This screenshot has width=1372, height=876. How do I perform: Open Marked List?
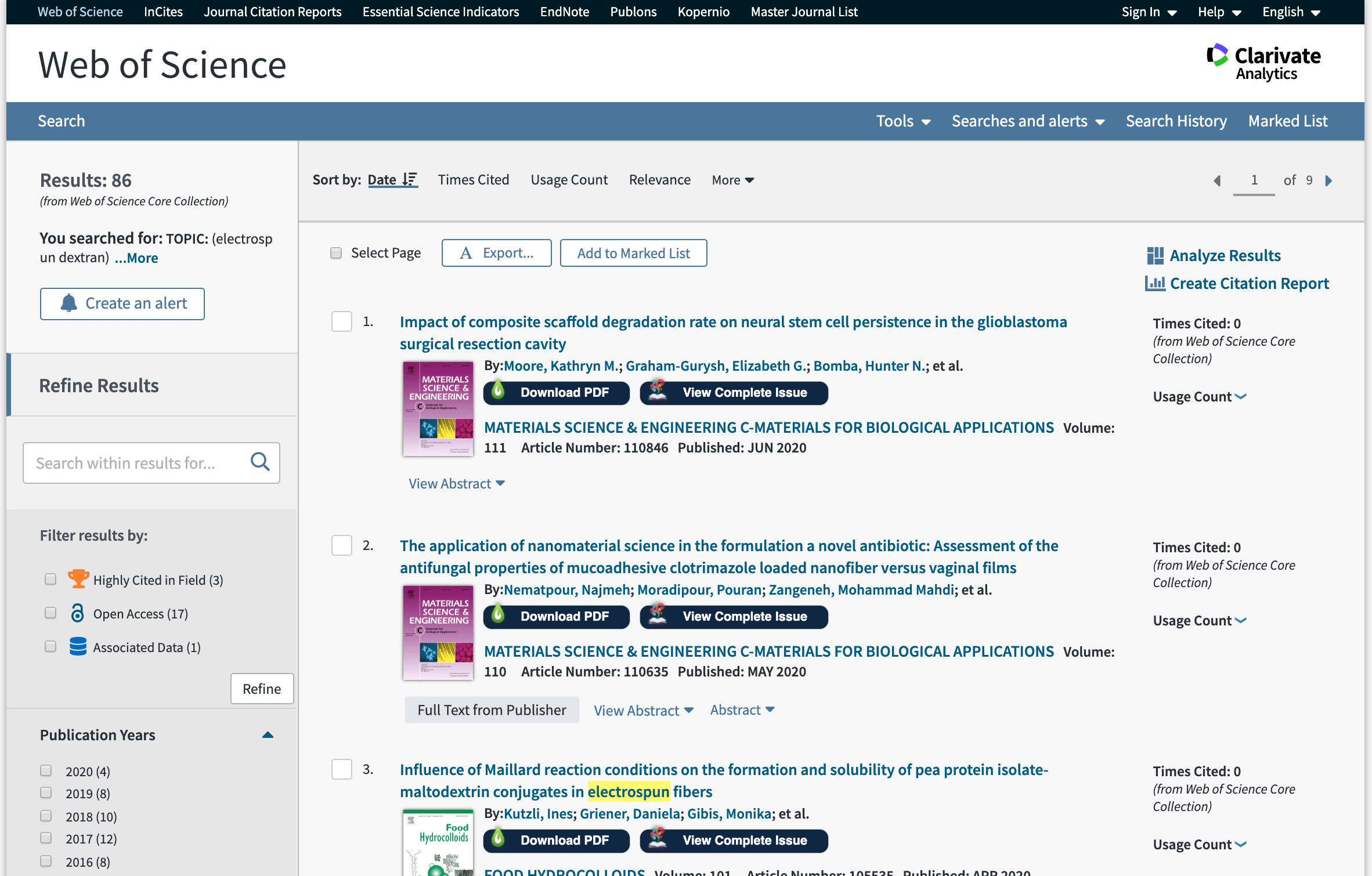(1287, 121)
